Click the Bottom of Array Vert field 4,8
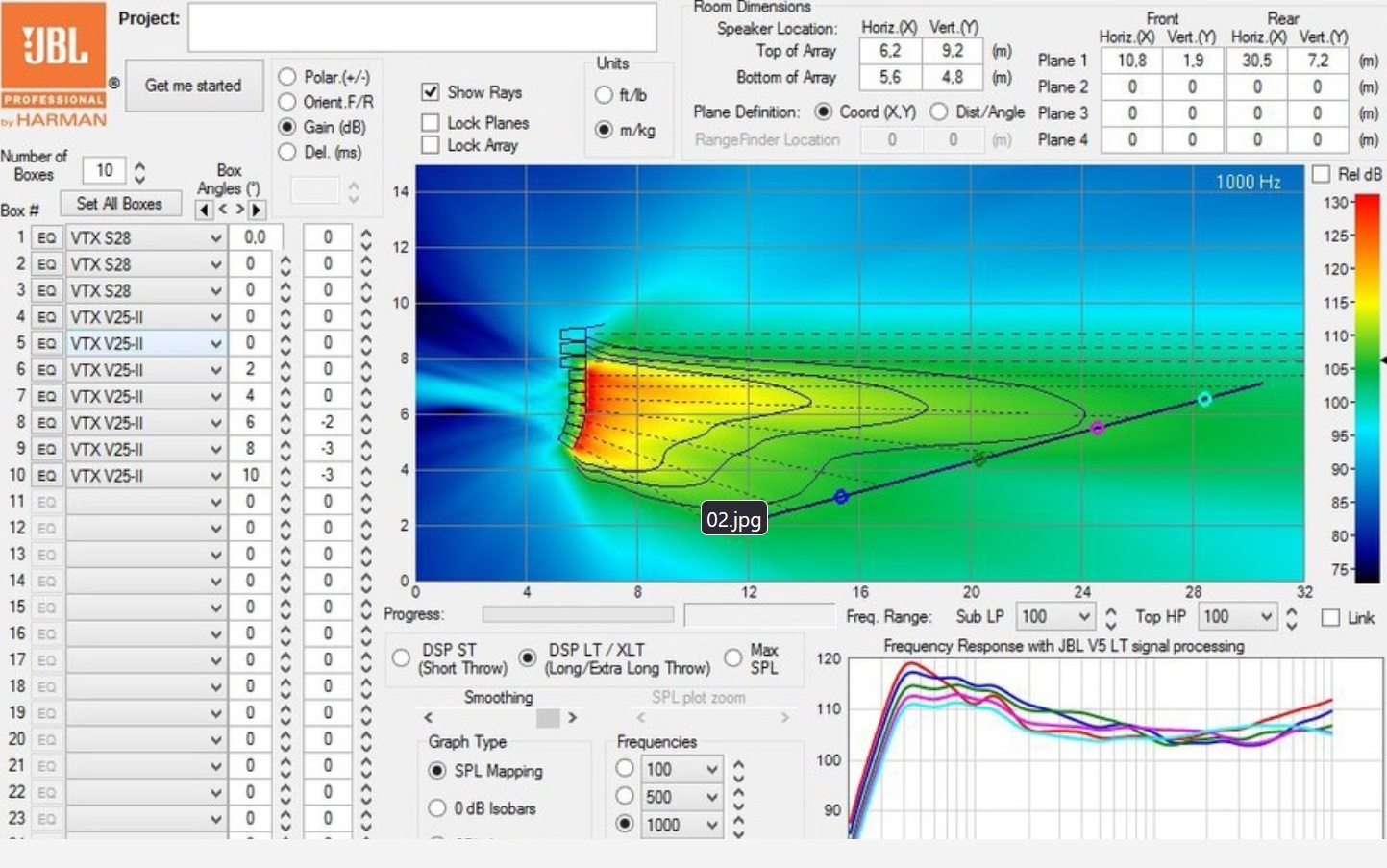This screenshot has height=868, width=1387. click(953, 77)
